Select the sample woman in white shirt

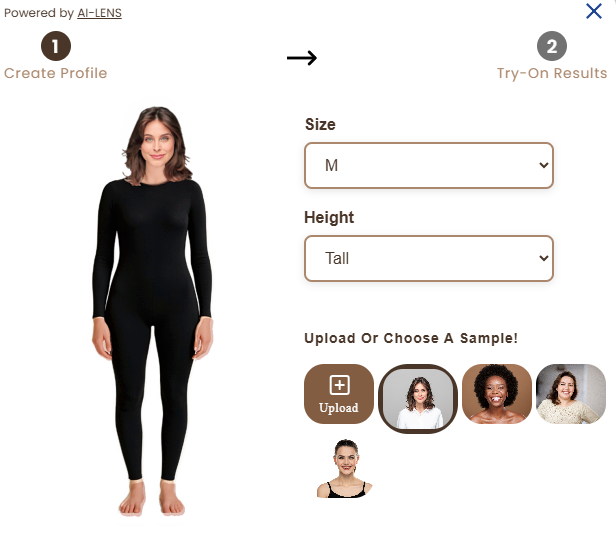click(x=418, y=398)
